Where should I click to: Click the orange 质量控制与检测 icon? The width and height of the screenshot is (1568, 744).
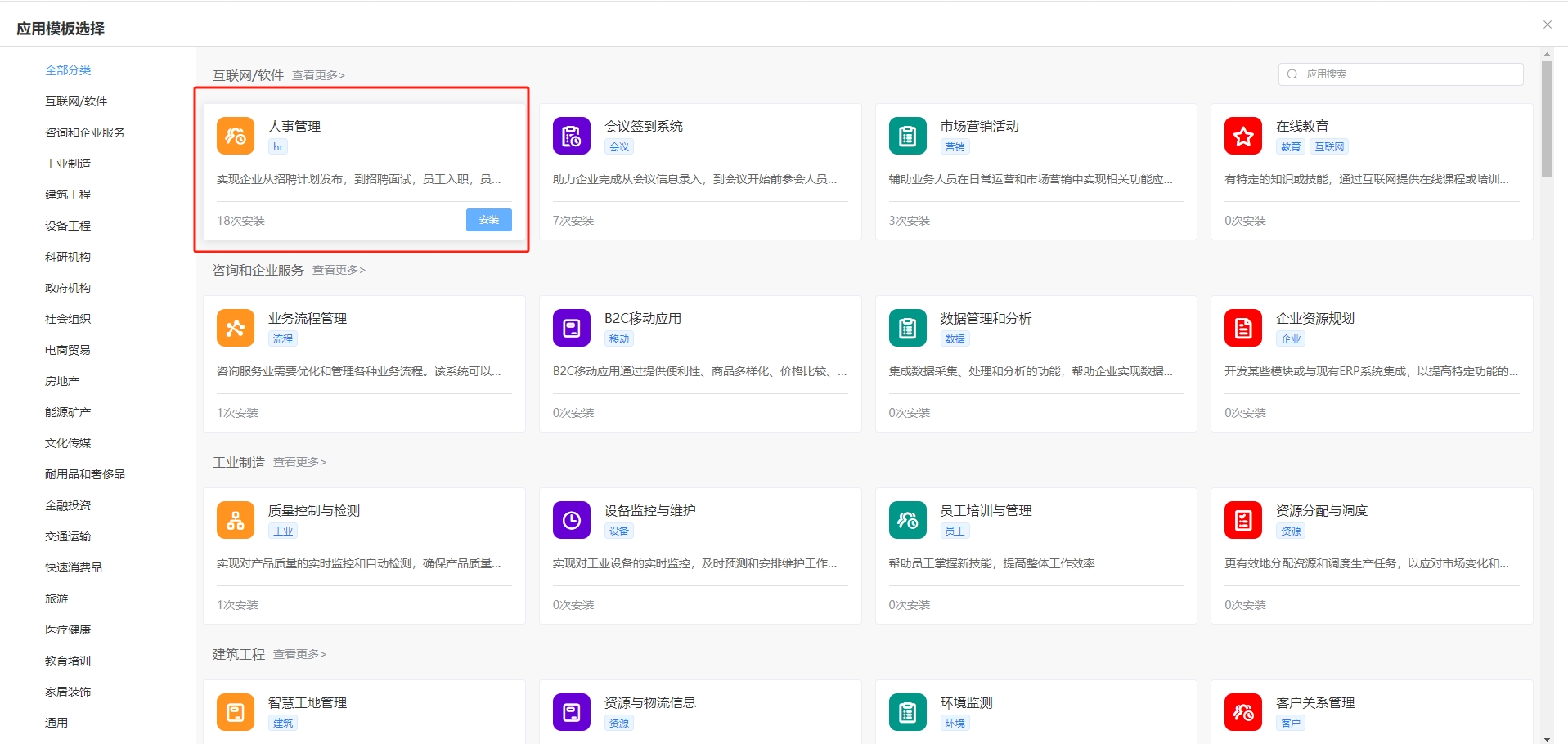(x=235, y=520)
